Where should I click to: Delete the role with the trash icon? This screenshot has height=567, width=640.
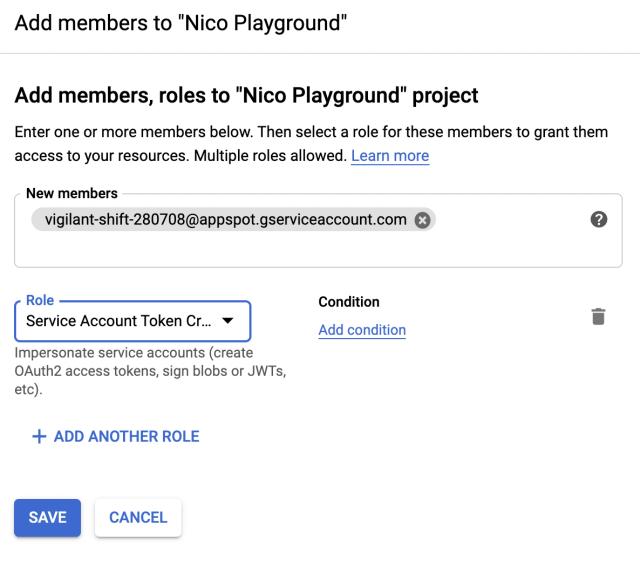click(598, 316)
